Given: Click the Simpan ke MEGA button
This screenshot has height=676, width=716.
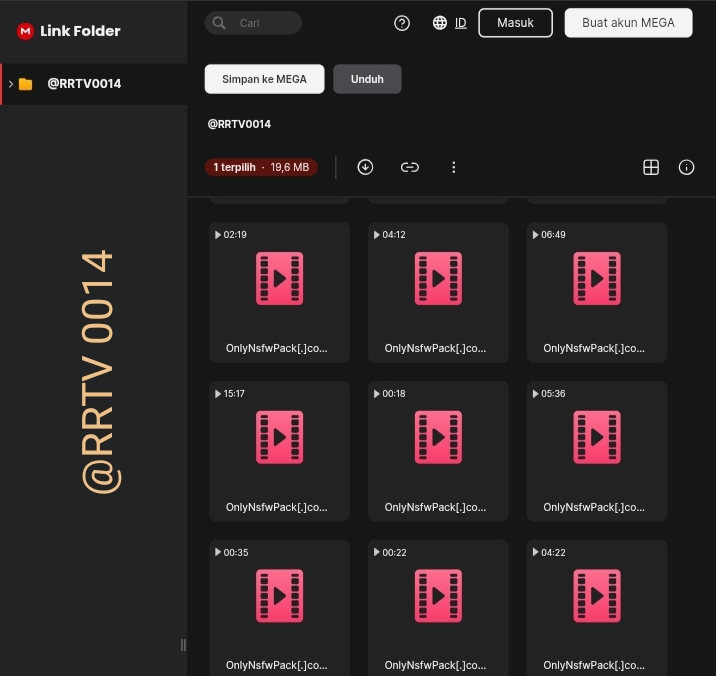Looking at the screenshot, I should tap(264, 79).
